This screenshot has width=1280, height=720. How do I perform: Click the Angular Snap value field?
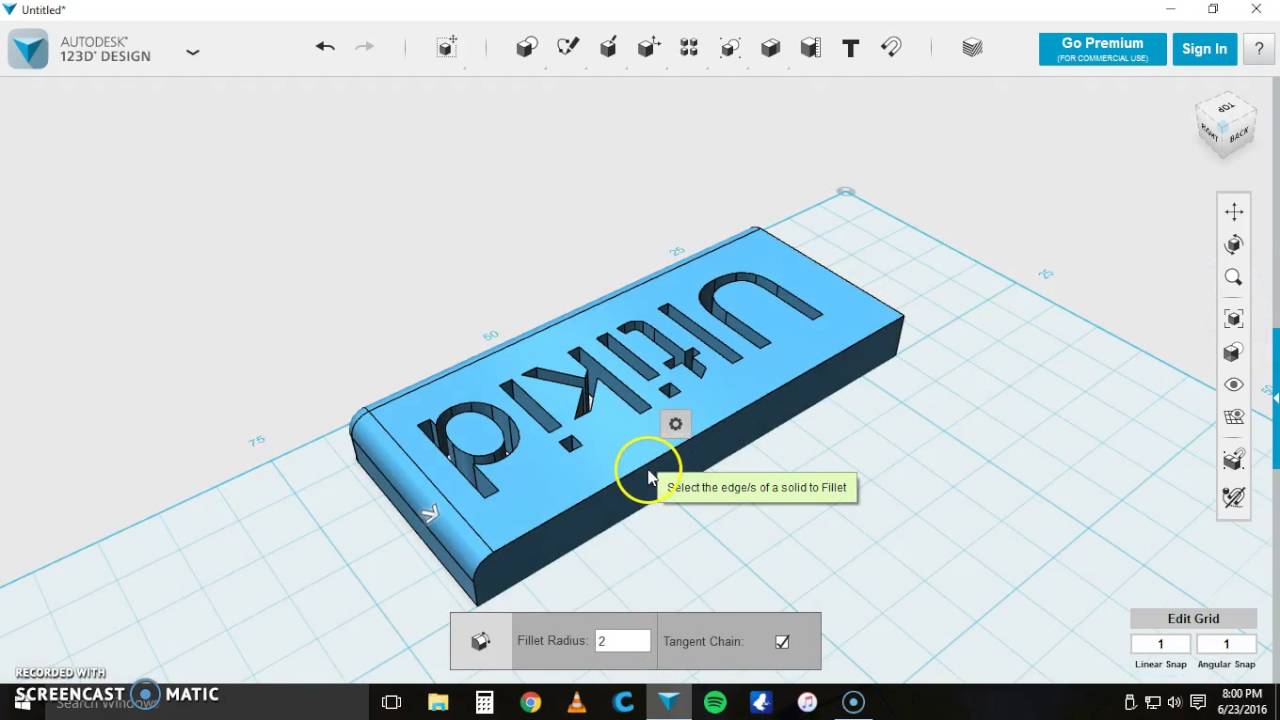pos(1226,644)
